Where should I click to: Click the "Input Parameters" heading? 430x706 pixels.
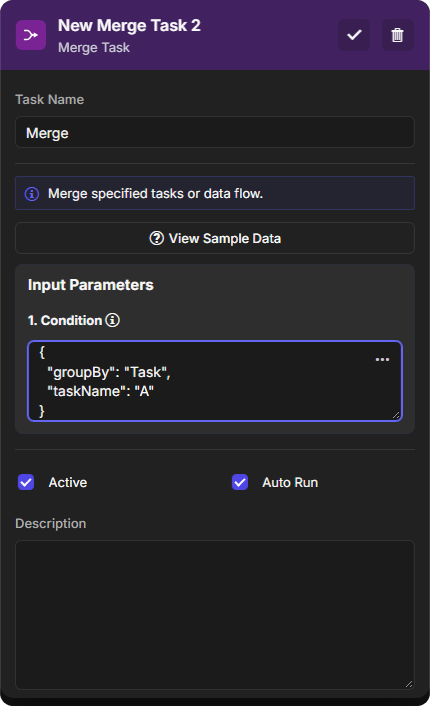pyautogui.click(x=91, y=285)
